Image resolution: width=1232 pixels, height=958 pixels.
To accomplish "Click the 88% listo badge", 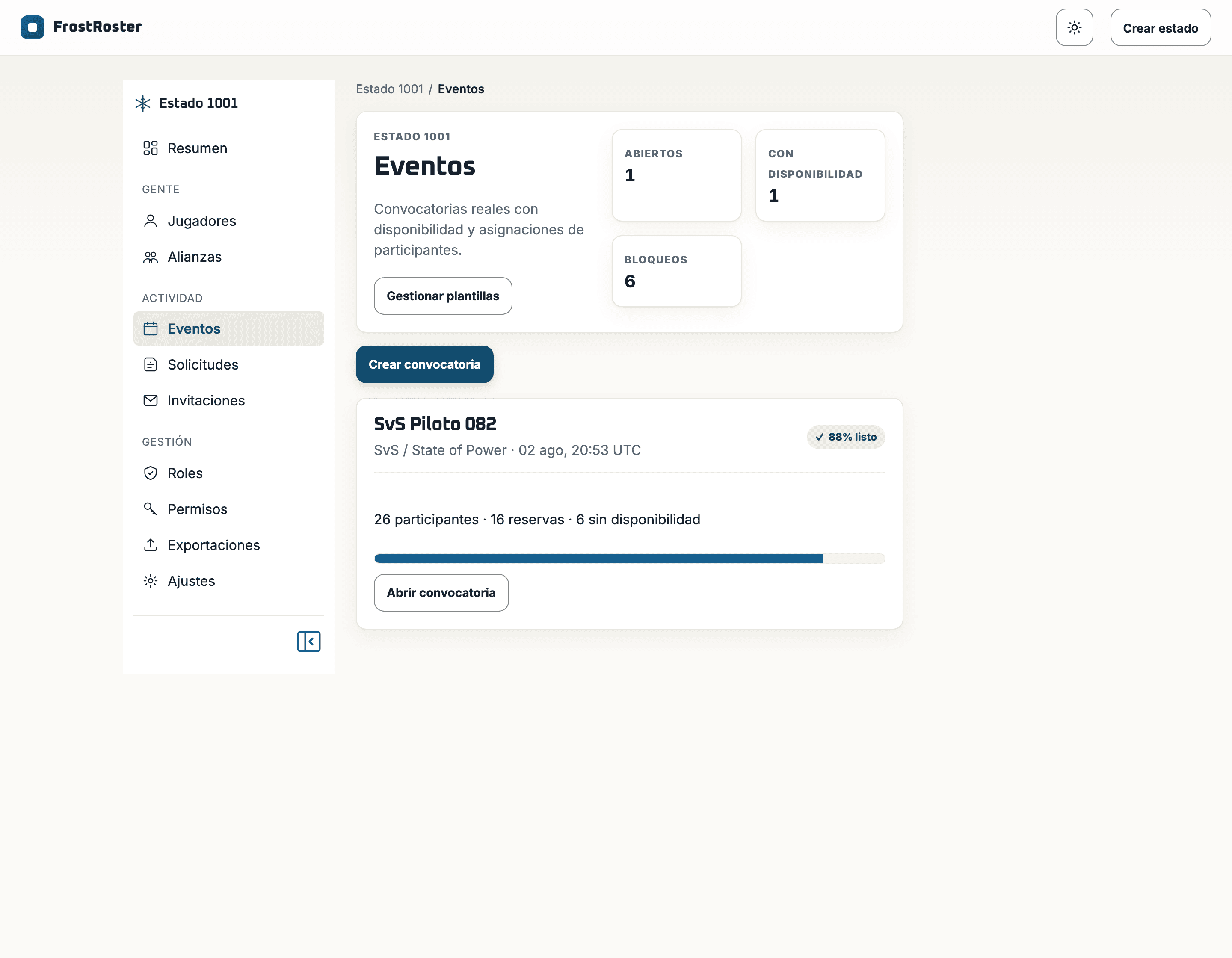I will [x=846, y=437].
